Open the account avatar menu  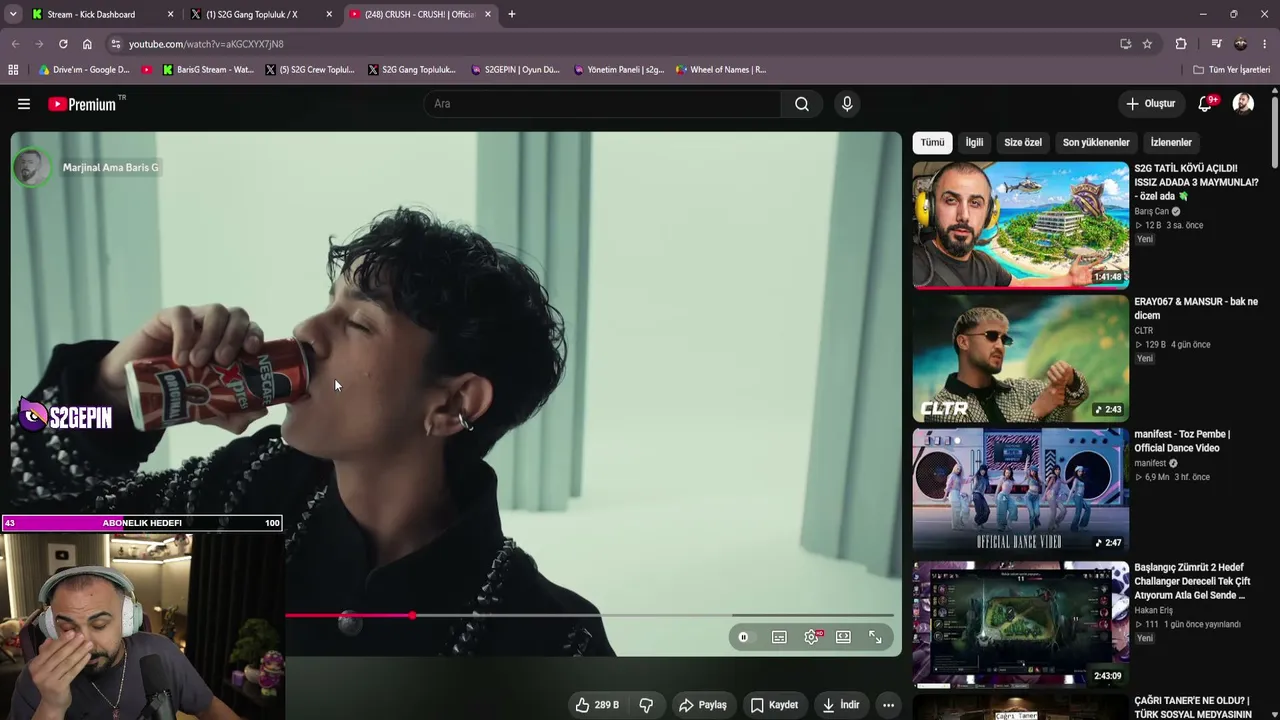point(1243,104)
